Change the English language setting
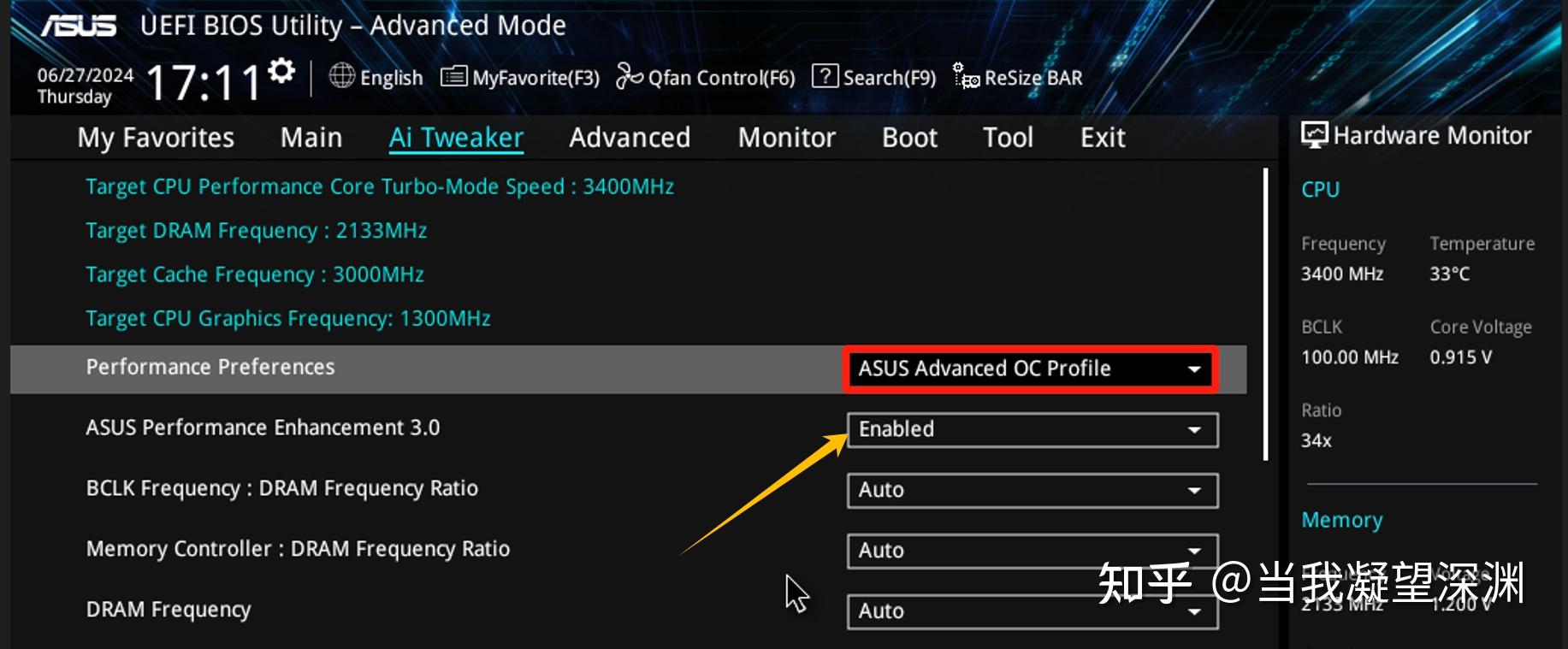This screenshot has width=1568, height=649. [x=376, y=78]
